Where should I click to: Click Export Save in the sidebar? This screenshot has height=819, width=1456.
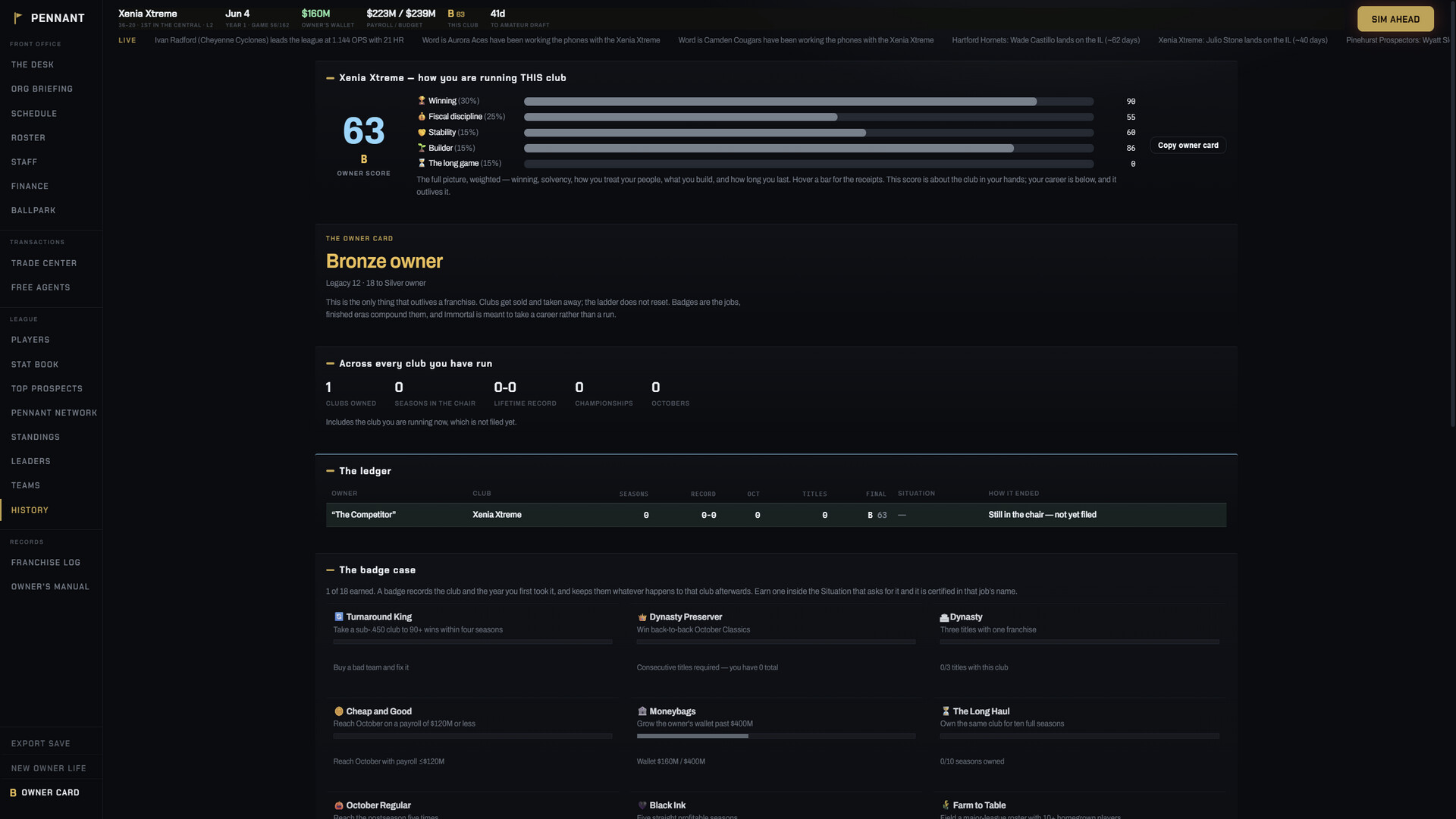[51, 744]
